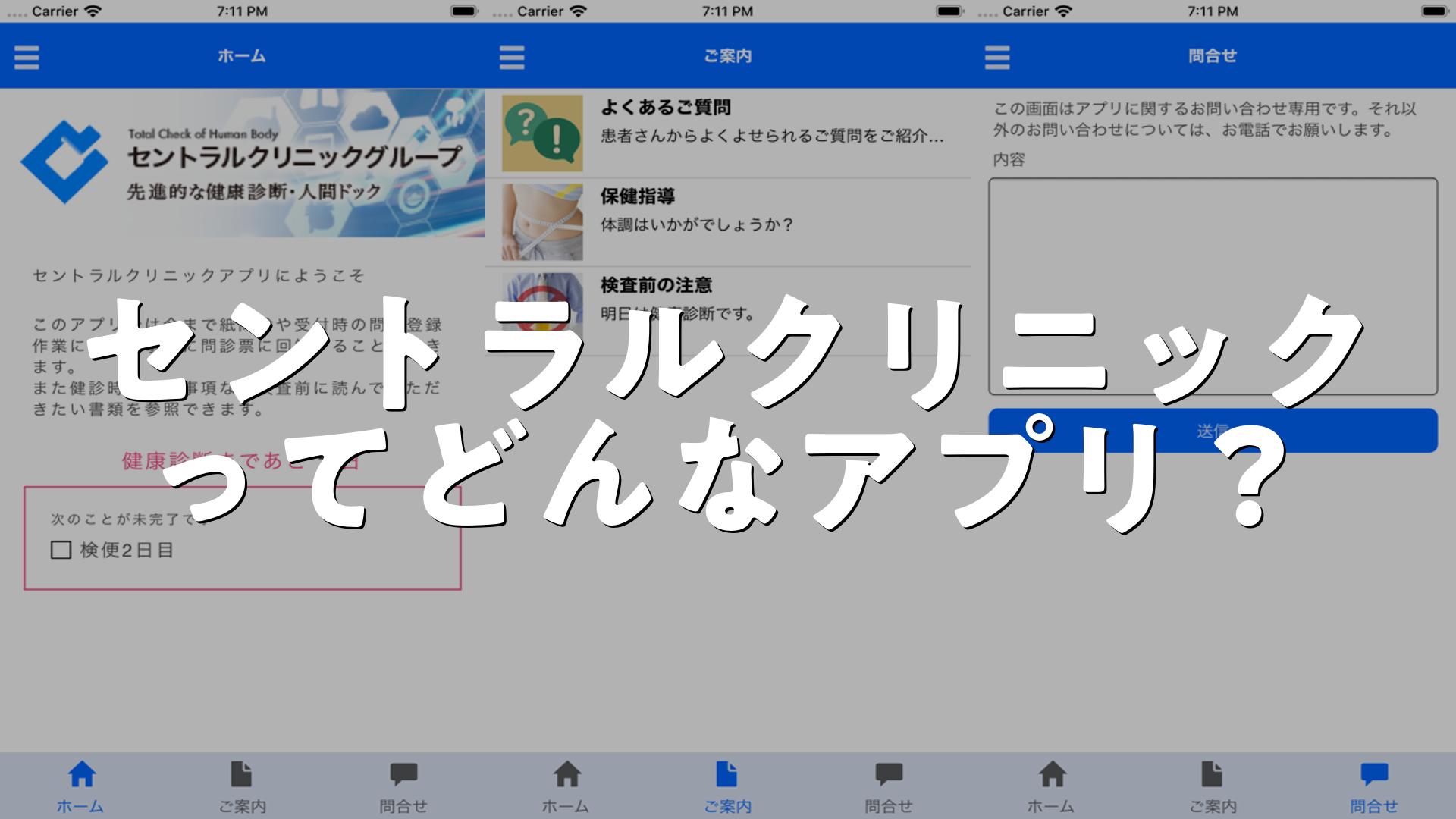Check the 検便2日目 checkbox

pos(61,550)
